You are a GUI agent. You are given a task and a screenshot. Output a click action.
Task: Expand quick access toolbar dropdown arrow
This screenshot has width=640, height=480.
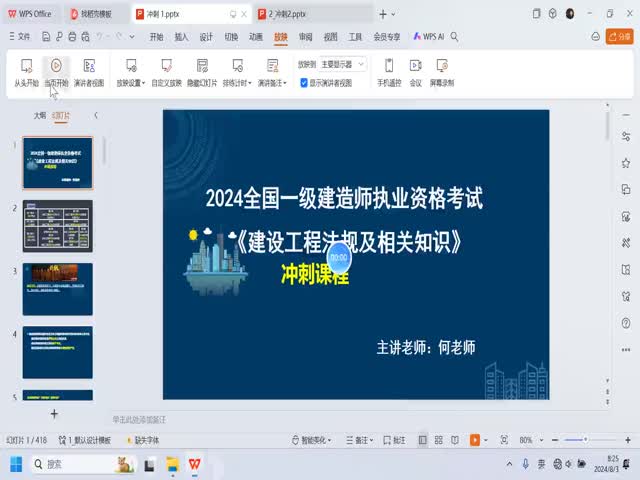[132, 37]
